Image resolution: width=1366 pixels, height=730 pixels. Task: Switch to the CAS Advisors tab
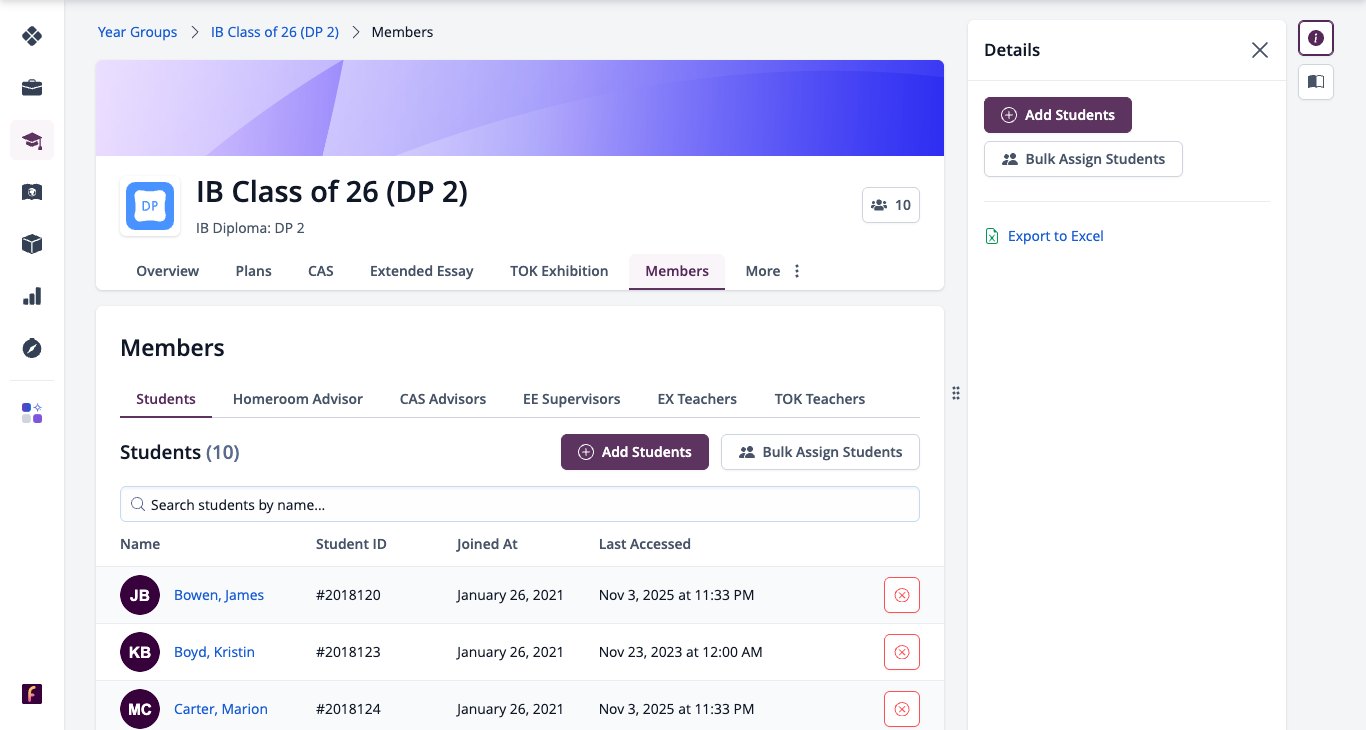[x=443, y=399]
